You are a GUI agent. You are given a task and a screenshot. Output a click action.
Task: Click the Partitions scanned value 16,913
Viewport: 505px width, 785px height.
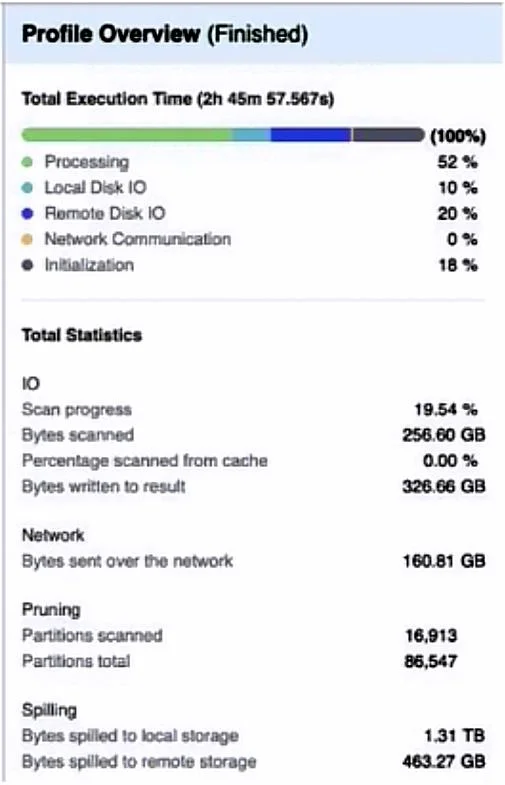[x=431, y=636]
